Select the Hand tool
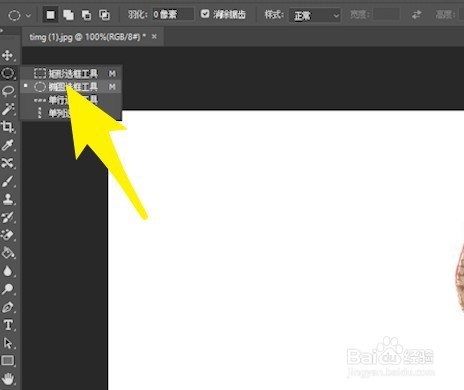The width and height of the screenshot is (464, 390). pos(8,379)
